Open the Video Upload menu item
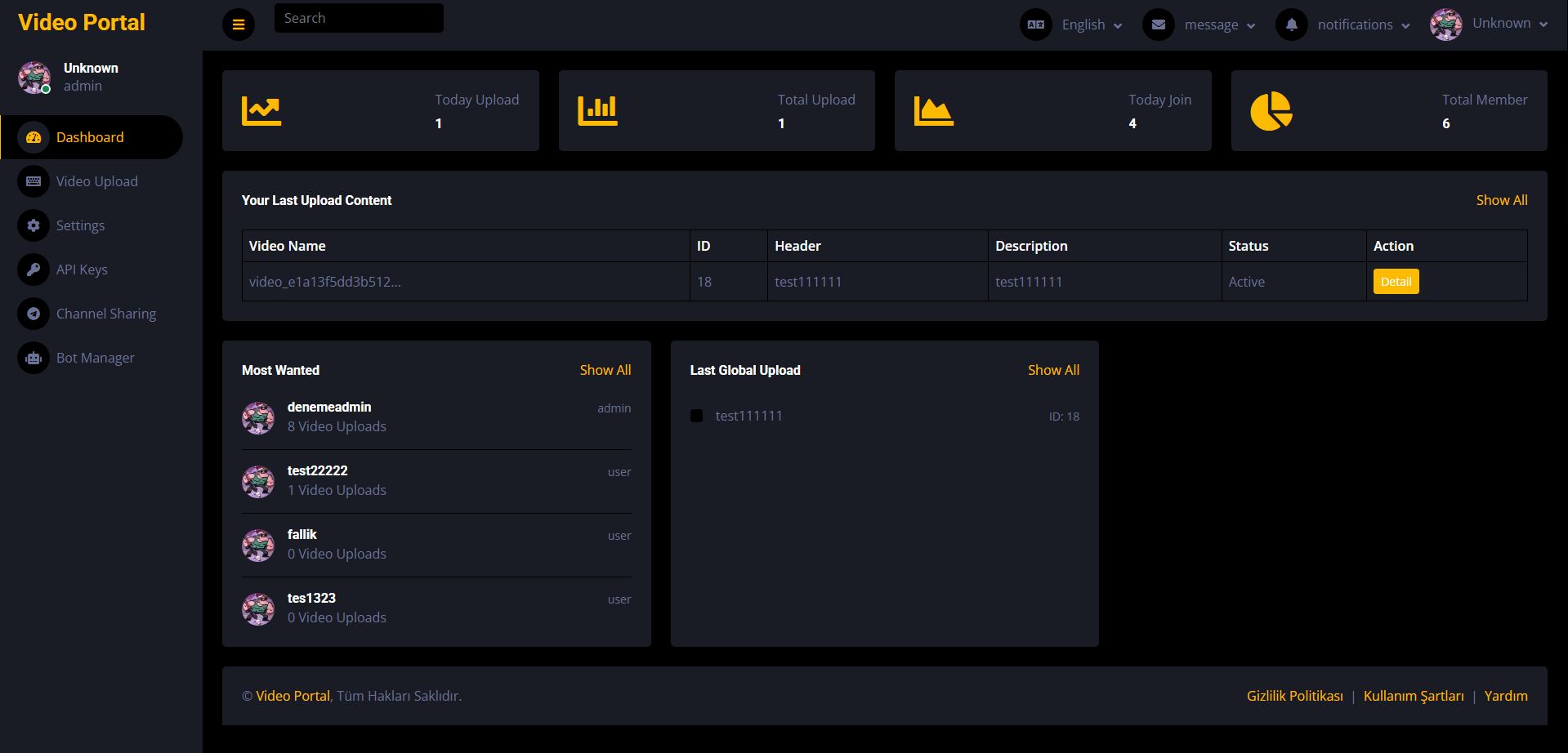Image resolution: width=1568 pixels, height=753 pixels. point(96,181)
